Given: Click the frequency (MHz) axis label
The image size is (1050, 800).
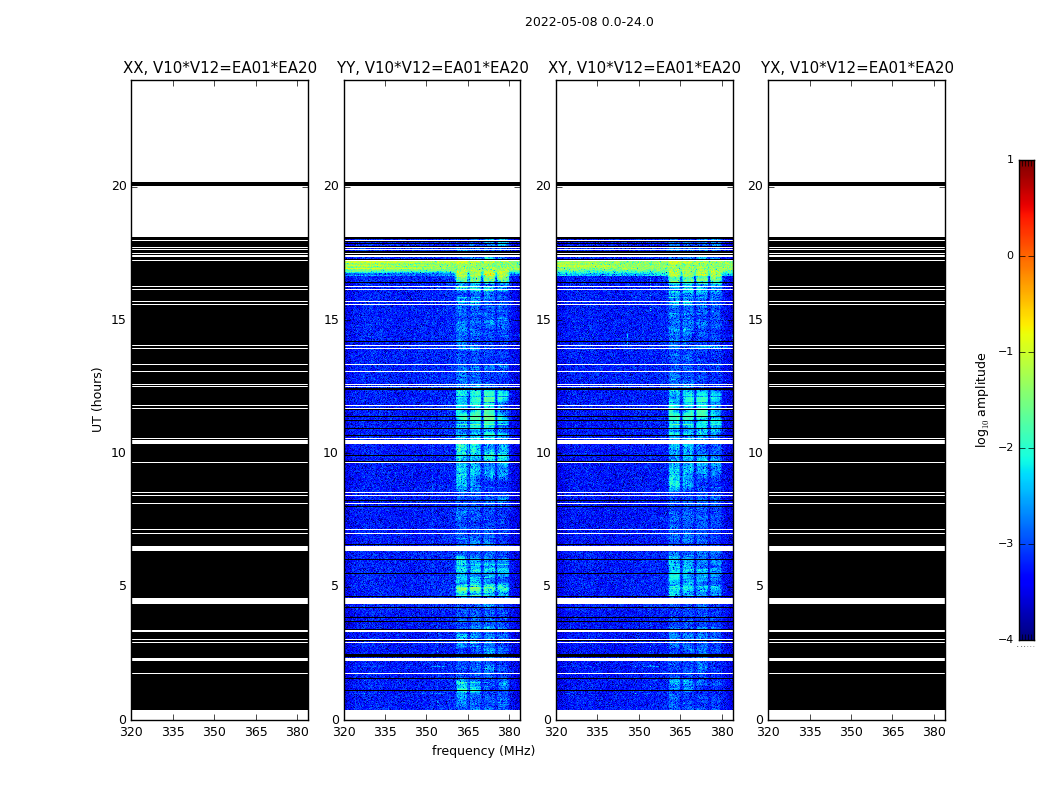Looking at the screenshot, I should tap(483, 750).
